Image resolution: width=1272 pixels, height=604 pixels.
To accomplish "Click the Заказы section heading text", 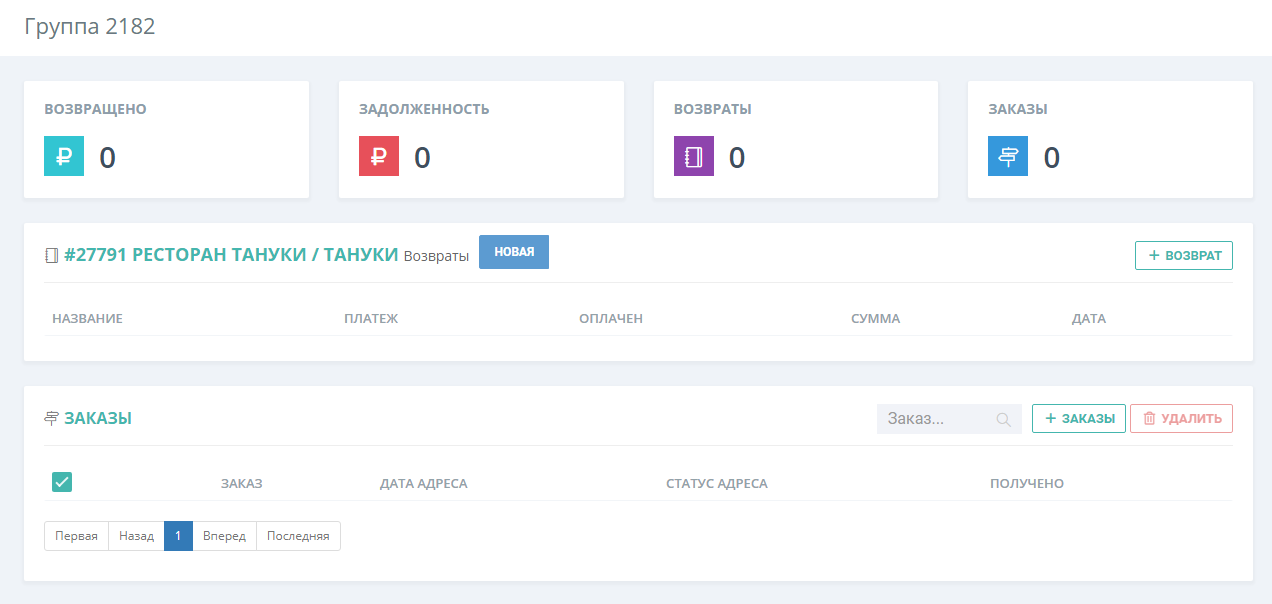I will [98, 418].
